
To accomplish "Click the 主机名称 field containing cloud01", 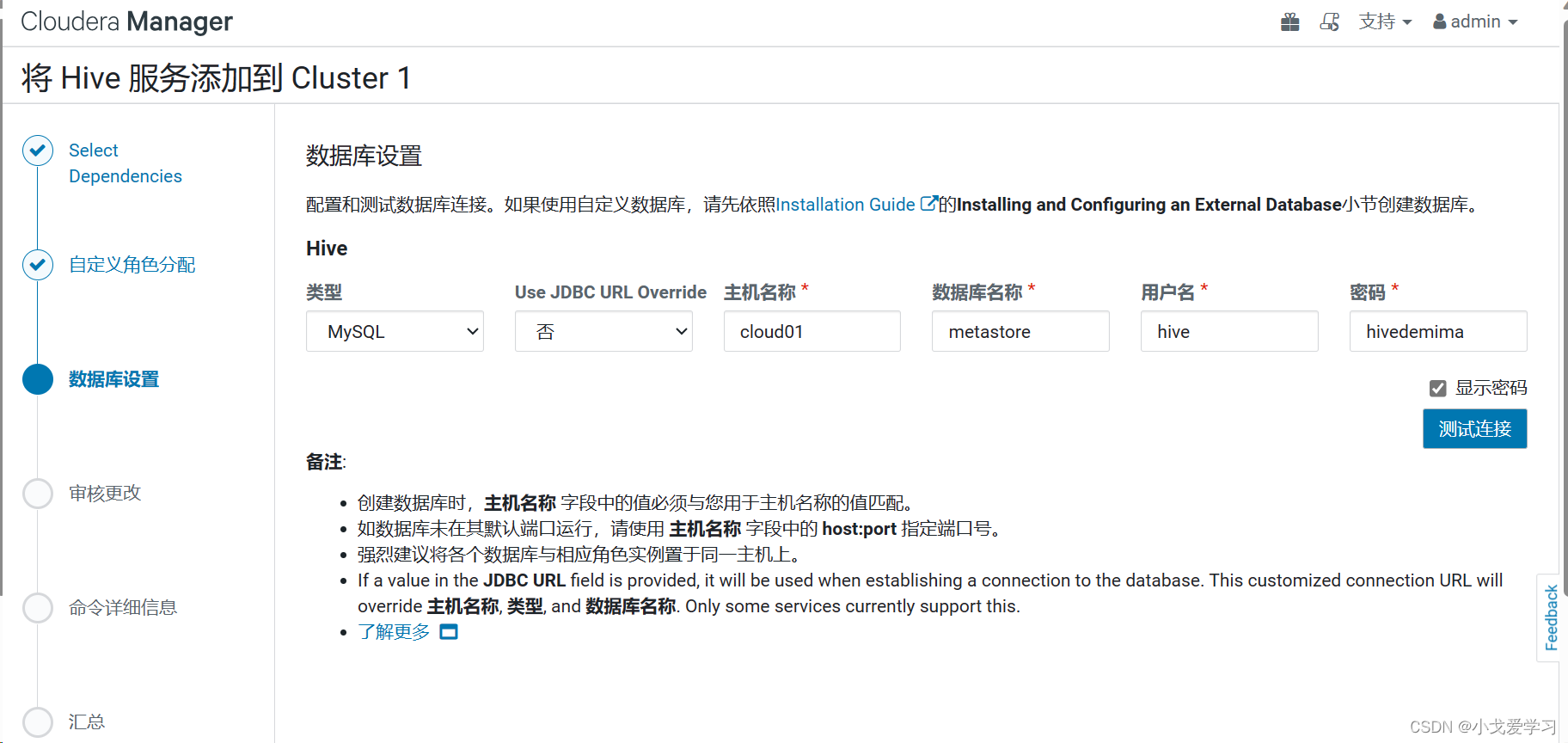I will pyautogui.click(x=812, y=331).
